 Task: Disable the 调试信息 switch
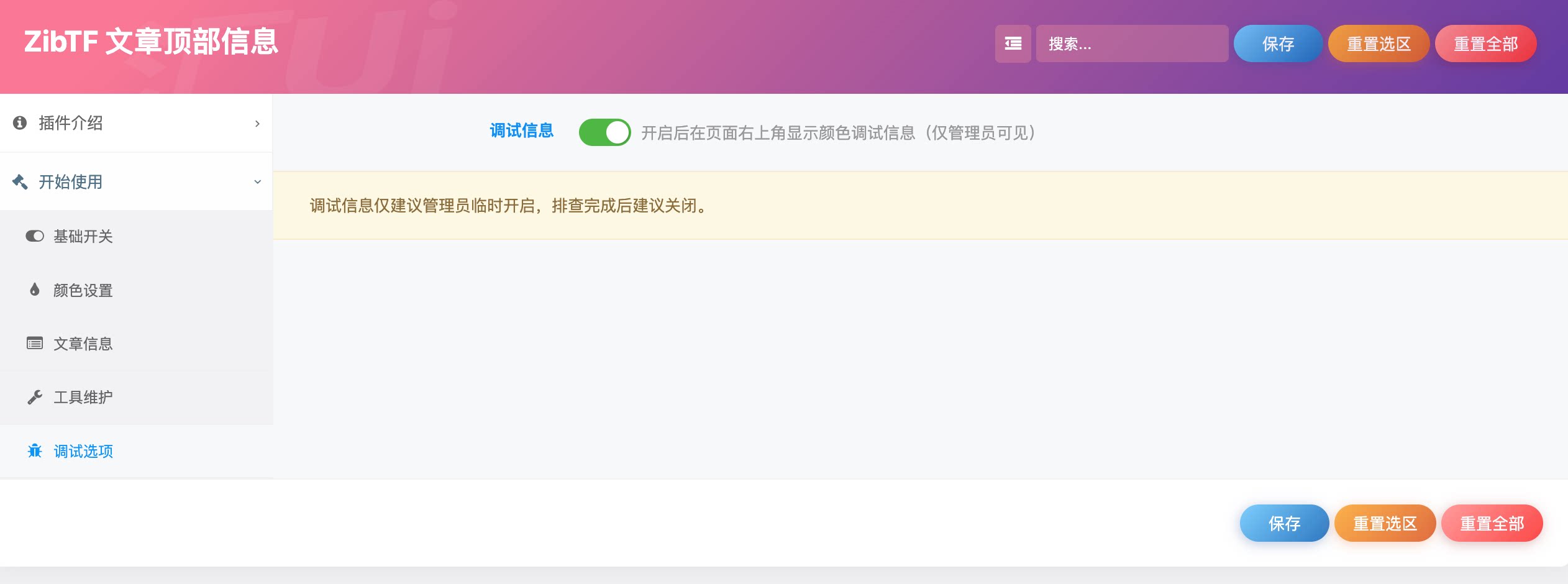point(604,132)
